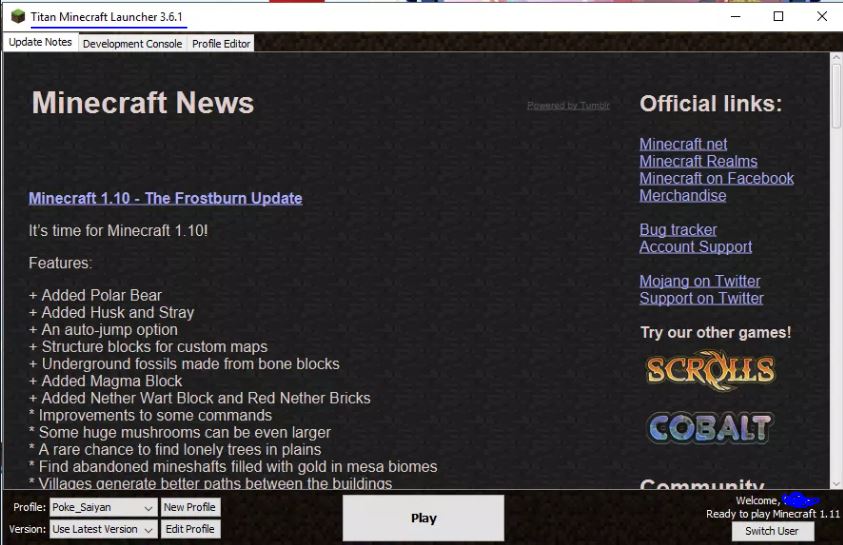Expand the Profile dropdown showing Poke_Saiyan
This screenshot has height=545, width=843.
pyautogui.click(x=103, y=507)
